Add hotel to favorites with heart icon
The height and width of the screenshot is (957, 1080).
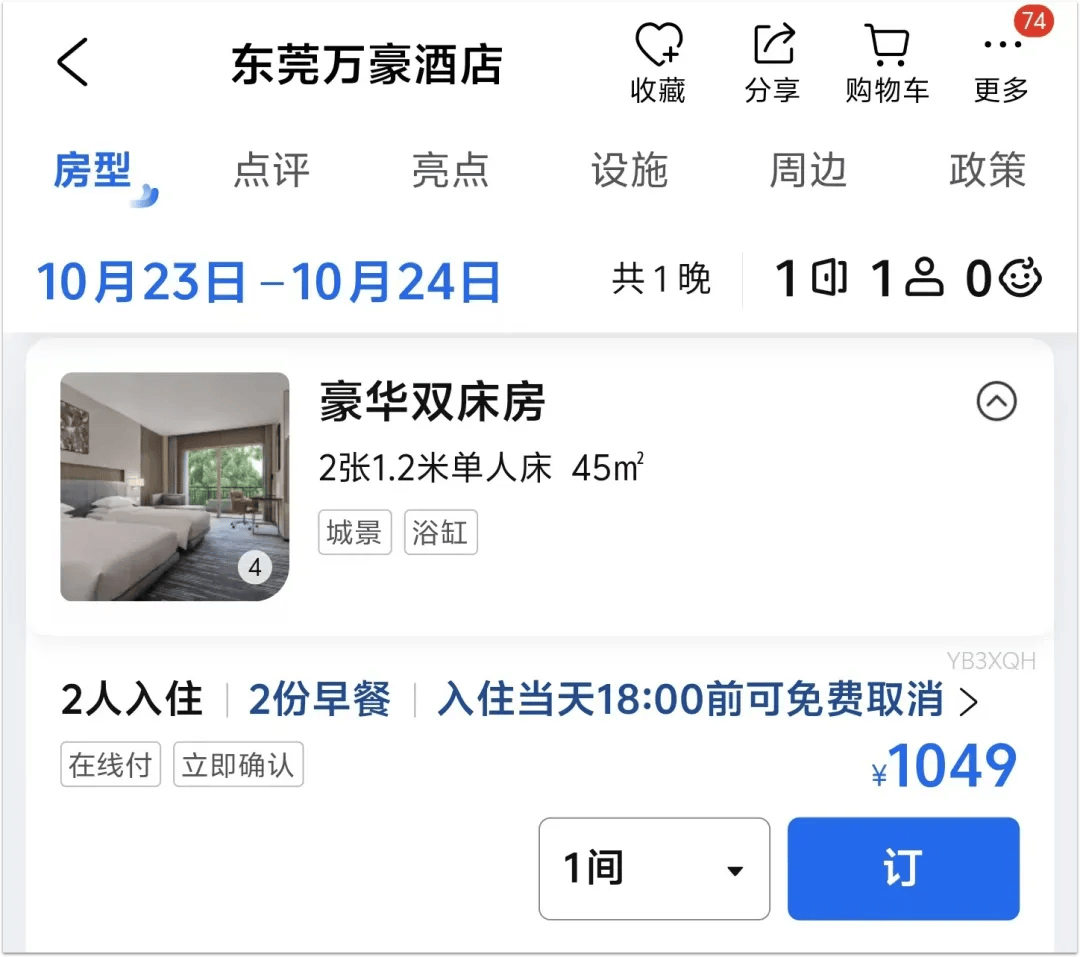pyautogui.click(x=658, y=63)
